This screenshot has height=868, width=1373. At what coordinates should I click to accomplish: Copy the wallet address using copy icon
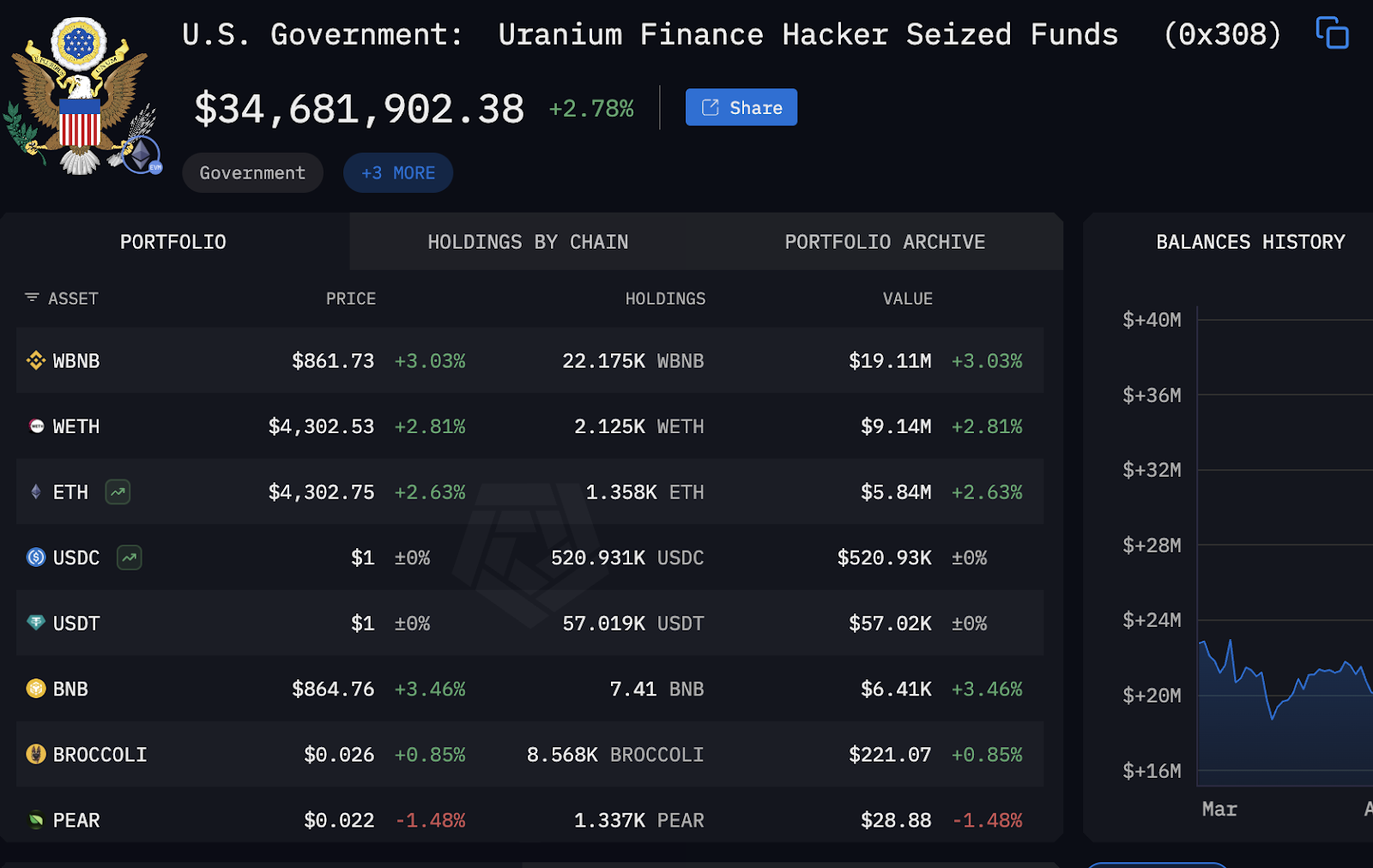point(1332,33)
